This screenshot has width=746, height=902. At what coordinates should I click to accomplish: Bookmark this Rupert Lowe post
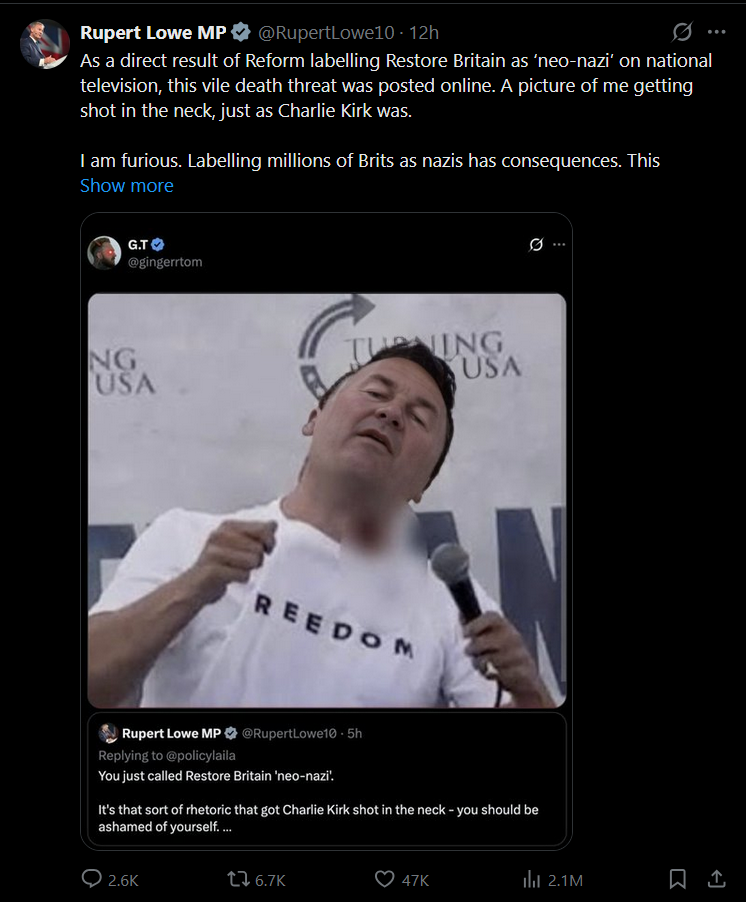click(x=677, y=879)
